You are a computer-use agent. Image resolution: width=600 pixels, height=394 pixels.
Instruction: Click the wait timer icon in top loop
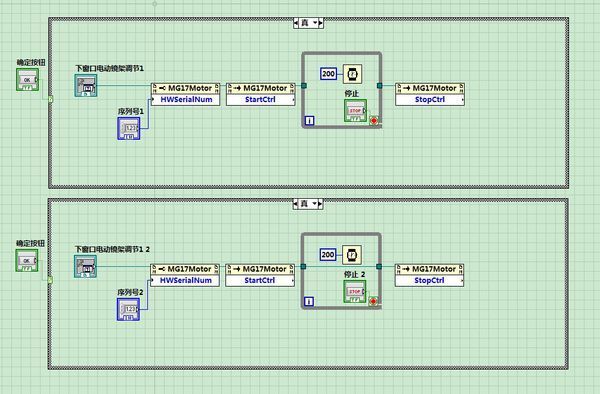pyautogui.click(x=352, y=74)
